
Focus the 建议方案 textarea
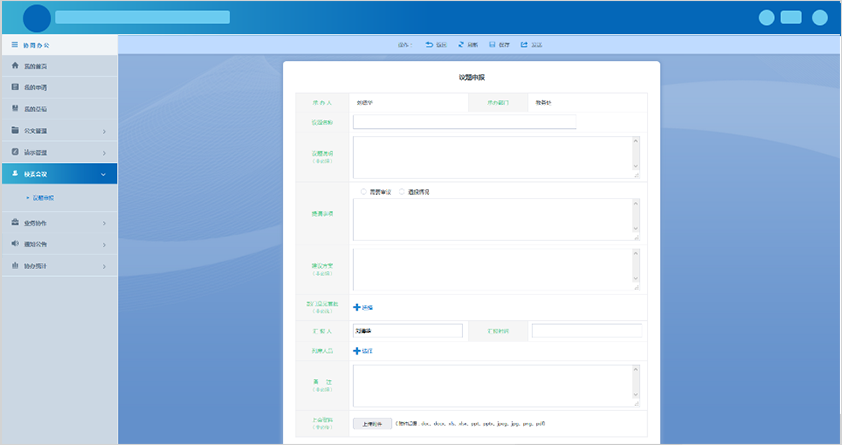496,269
